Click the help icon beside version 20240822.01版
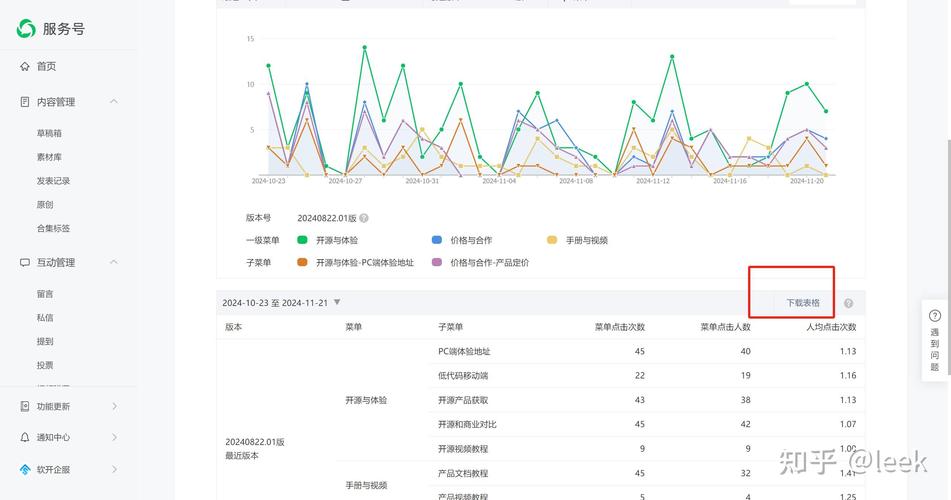This screenshot has height=500, width=951. (364, 218)
